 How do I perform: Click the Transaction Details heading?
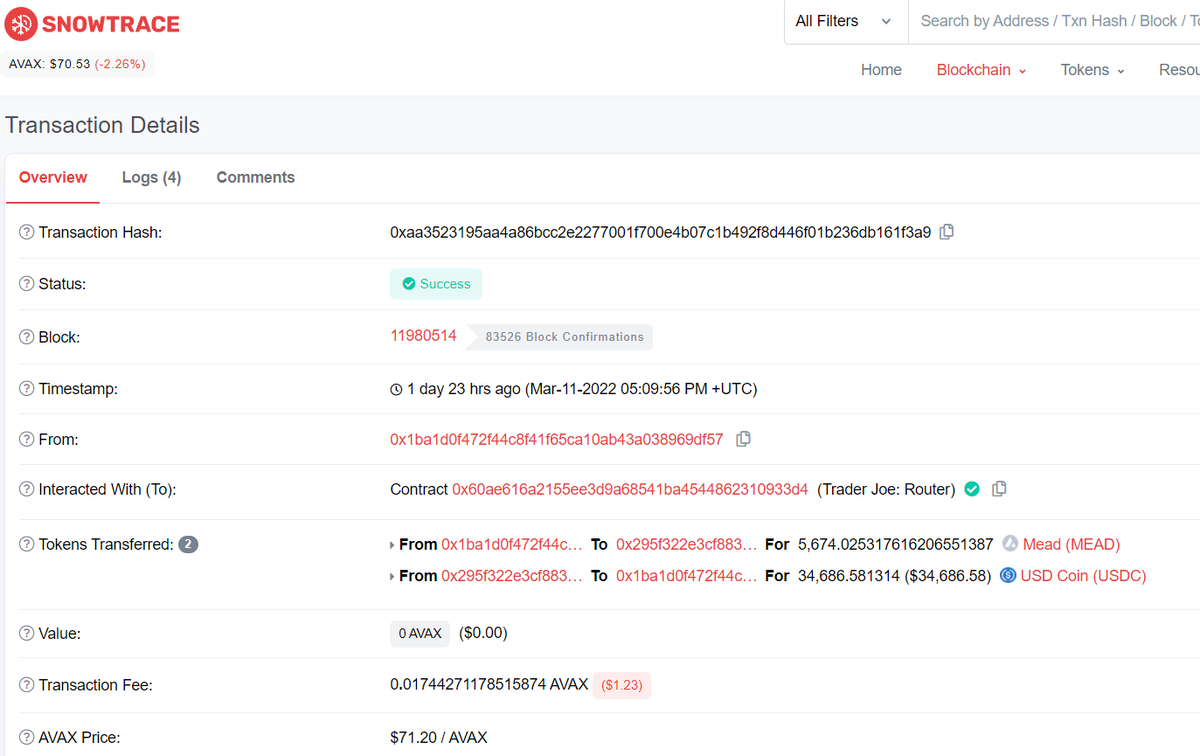(102, 125)
